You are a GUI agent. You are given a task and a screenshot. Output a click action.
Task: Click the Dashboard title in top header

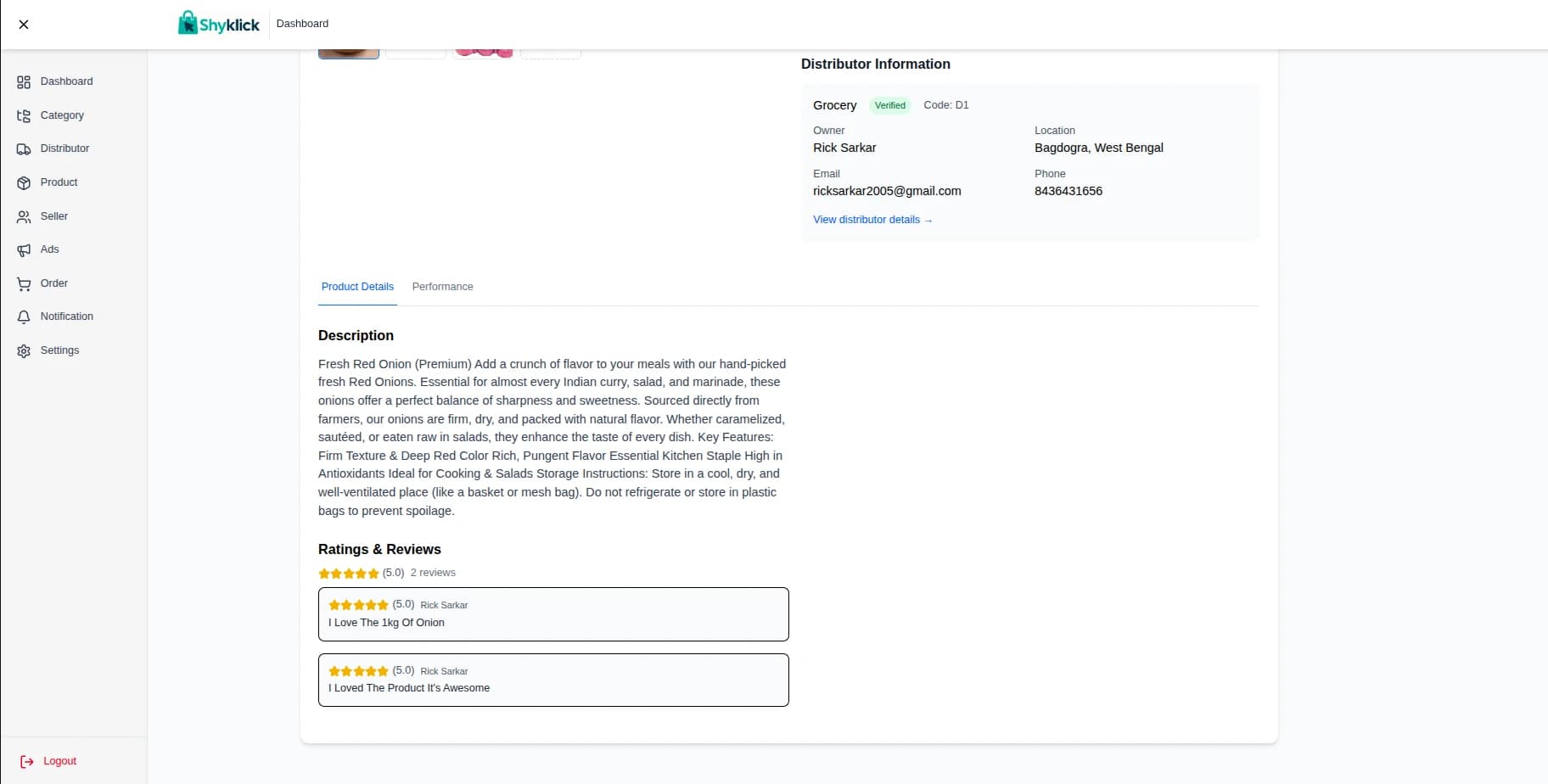tap(302, 24)
